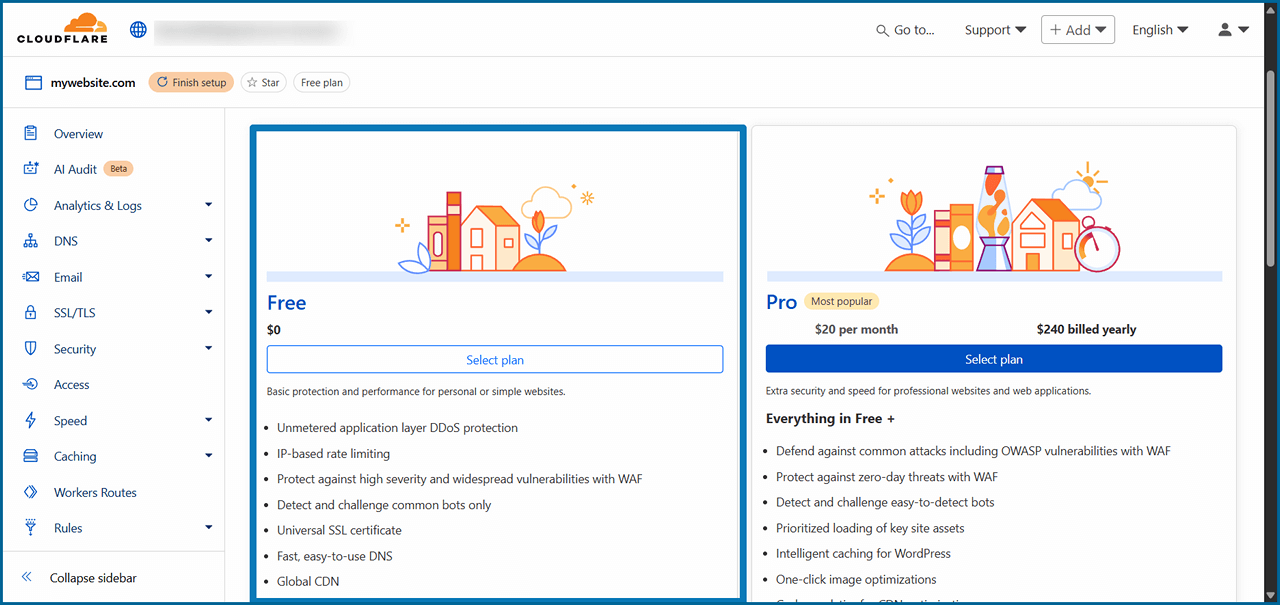Expand the Security submenu arrow
This screenshot has height=605, width=1280.
coord(208,349)
